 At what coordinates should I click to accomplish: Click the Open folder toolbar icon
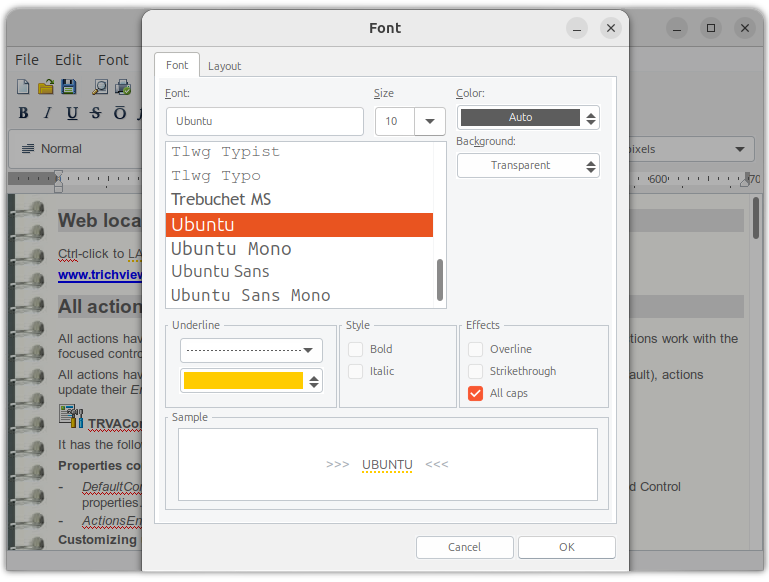coord(46,87)
